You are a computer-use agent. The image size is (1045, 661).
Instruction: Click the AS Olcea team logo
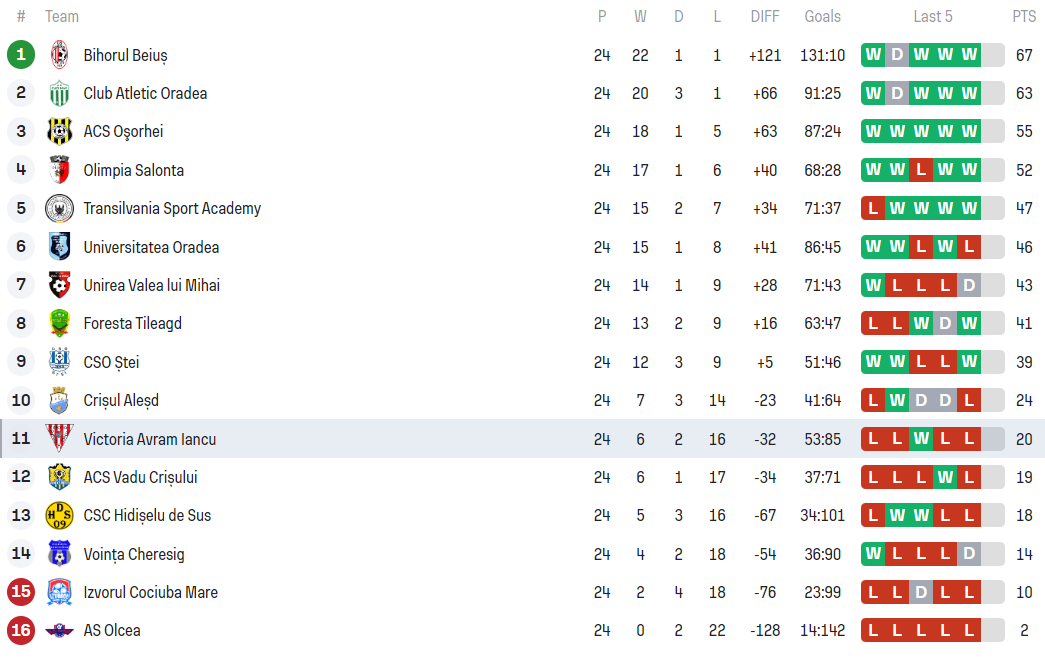pos(60,631)
